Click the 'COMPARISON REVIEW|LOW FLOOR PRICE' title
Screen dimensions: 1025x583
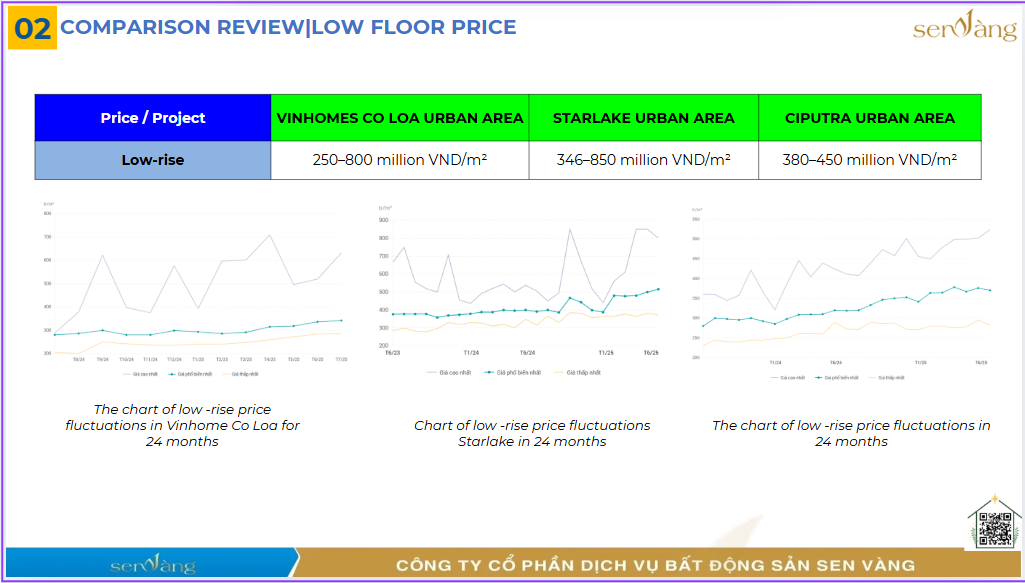[288, 27]
